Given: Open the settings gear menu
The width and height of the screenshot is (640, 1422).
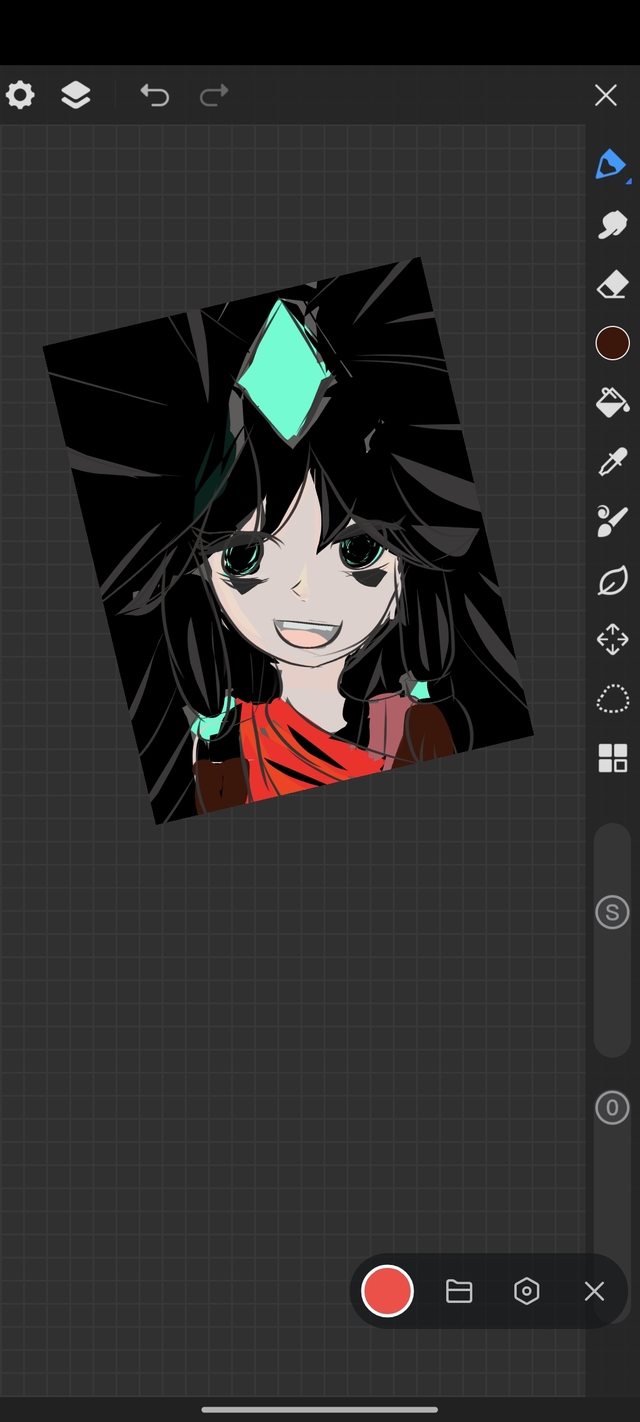Looking at the screenshot, I should click(x=20, y=95).
